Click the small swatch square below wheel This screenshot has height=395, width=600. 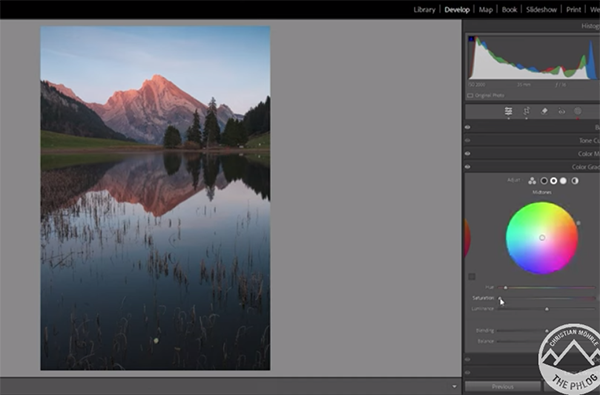tap(472, 276)
